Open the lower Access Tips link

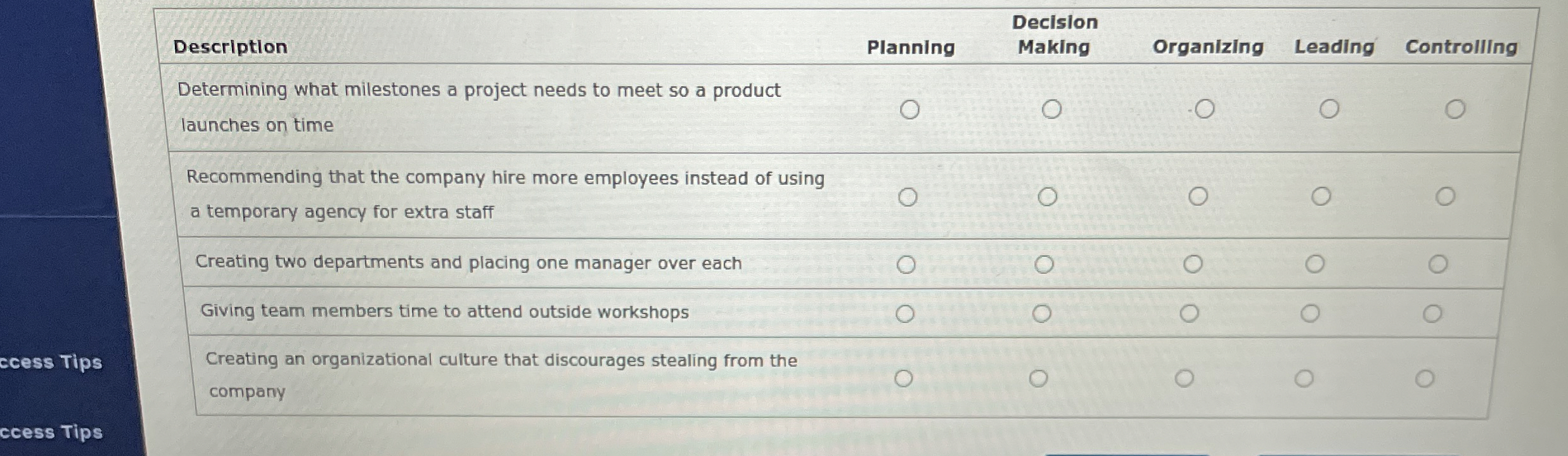[x=51, y=433]
